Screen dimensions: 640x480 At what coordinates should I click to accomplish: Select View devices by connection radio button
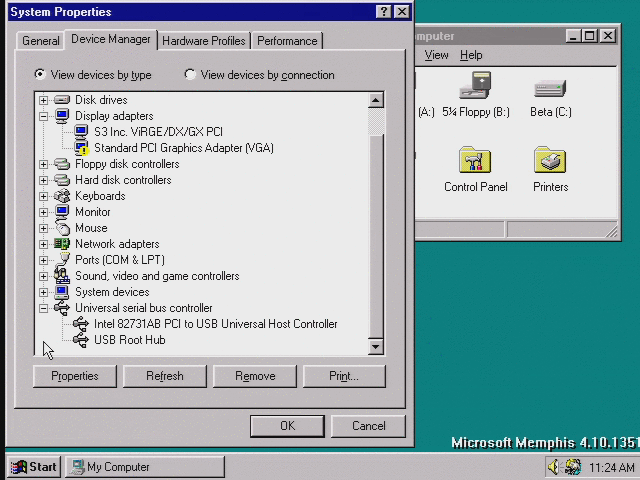click(190, 74)
